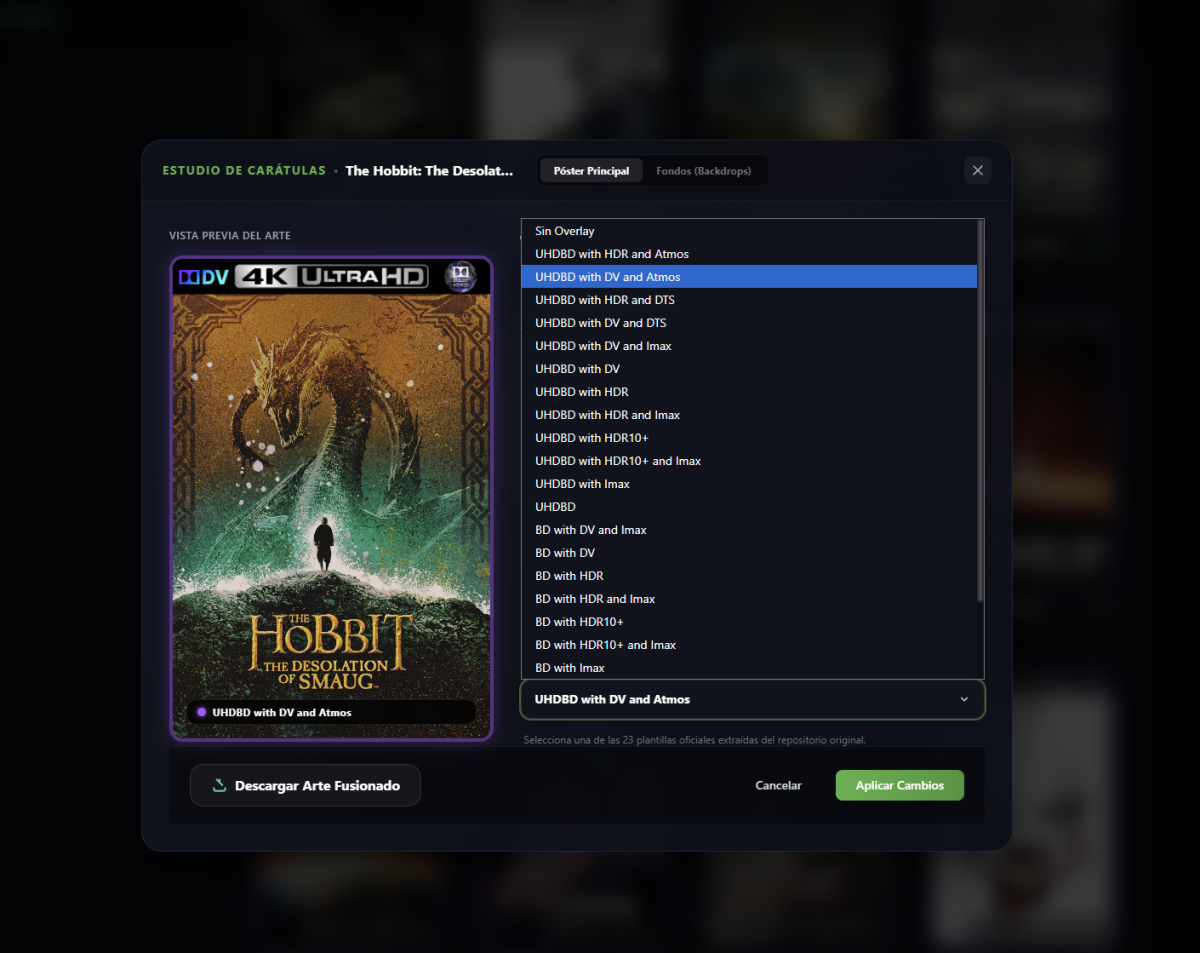Click the purple dot in overlay label
This screenshot has width=1200, height=953.
click(x=202, y=712)
